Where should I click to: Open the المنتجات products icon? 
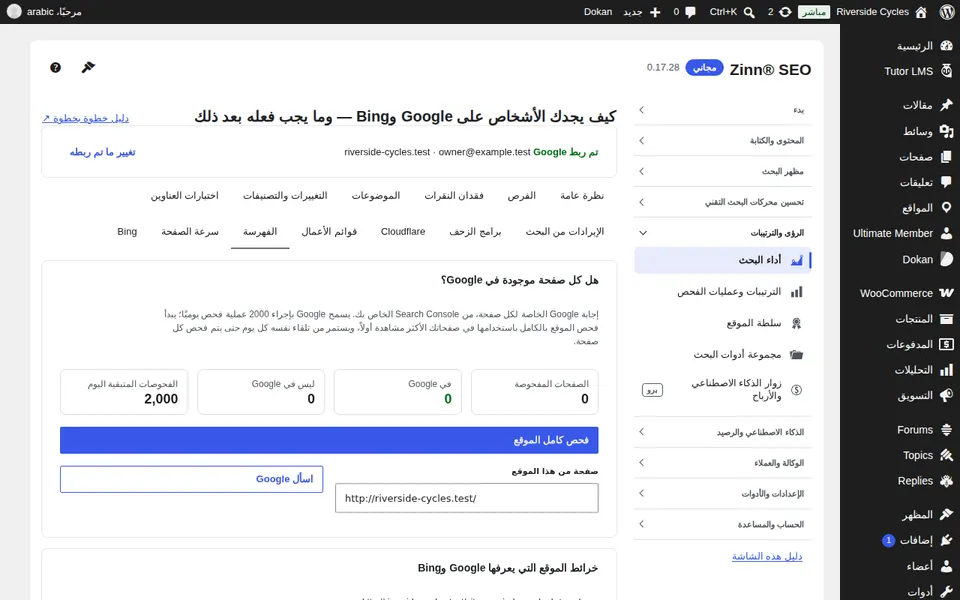[x=947, y=319]
